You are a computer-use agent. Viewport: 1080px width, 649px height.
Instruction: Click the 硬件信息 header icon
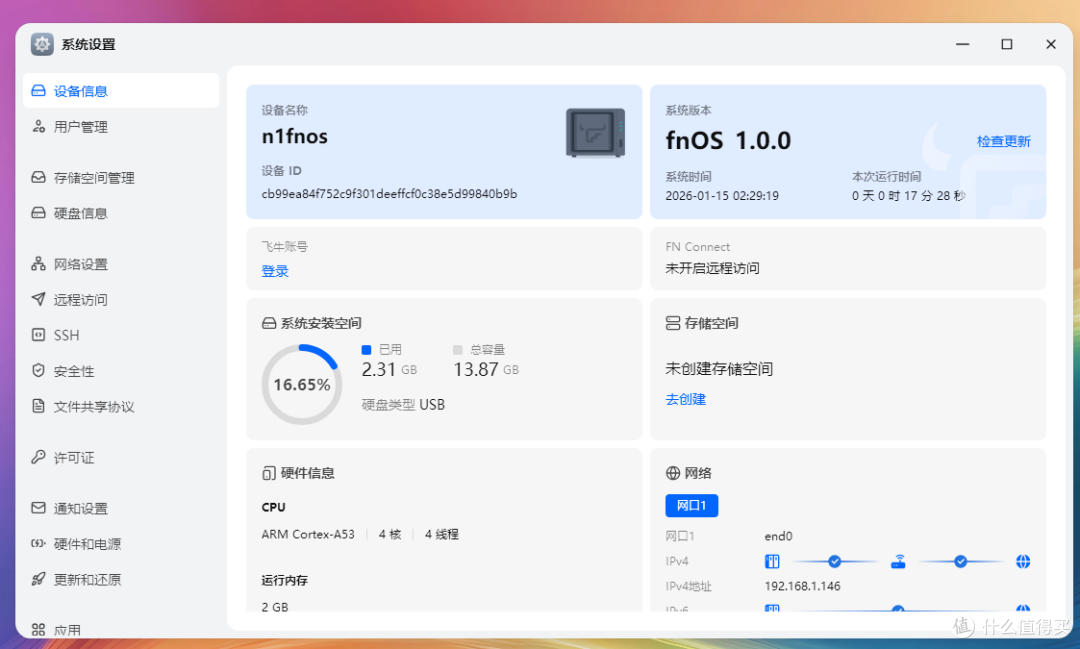coord(269,473)
